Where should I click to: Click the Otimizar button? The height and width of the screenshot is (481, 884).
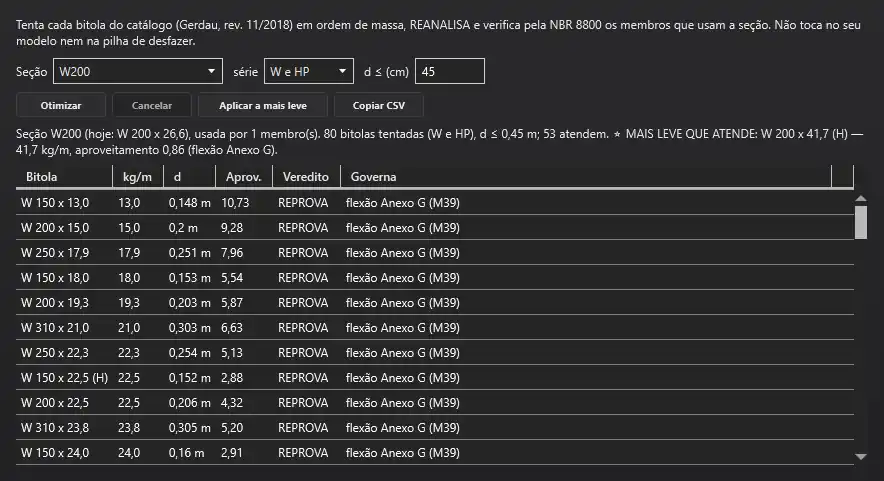(61, 105)
